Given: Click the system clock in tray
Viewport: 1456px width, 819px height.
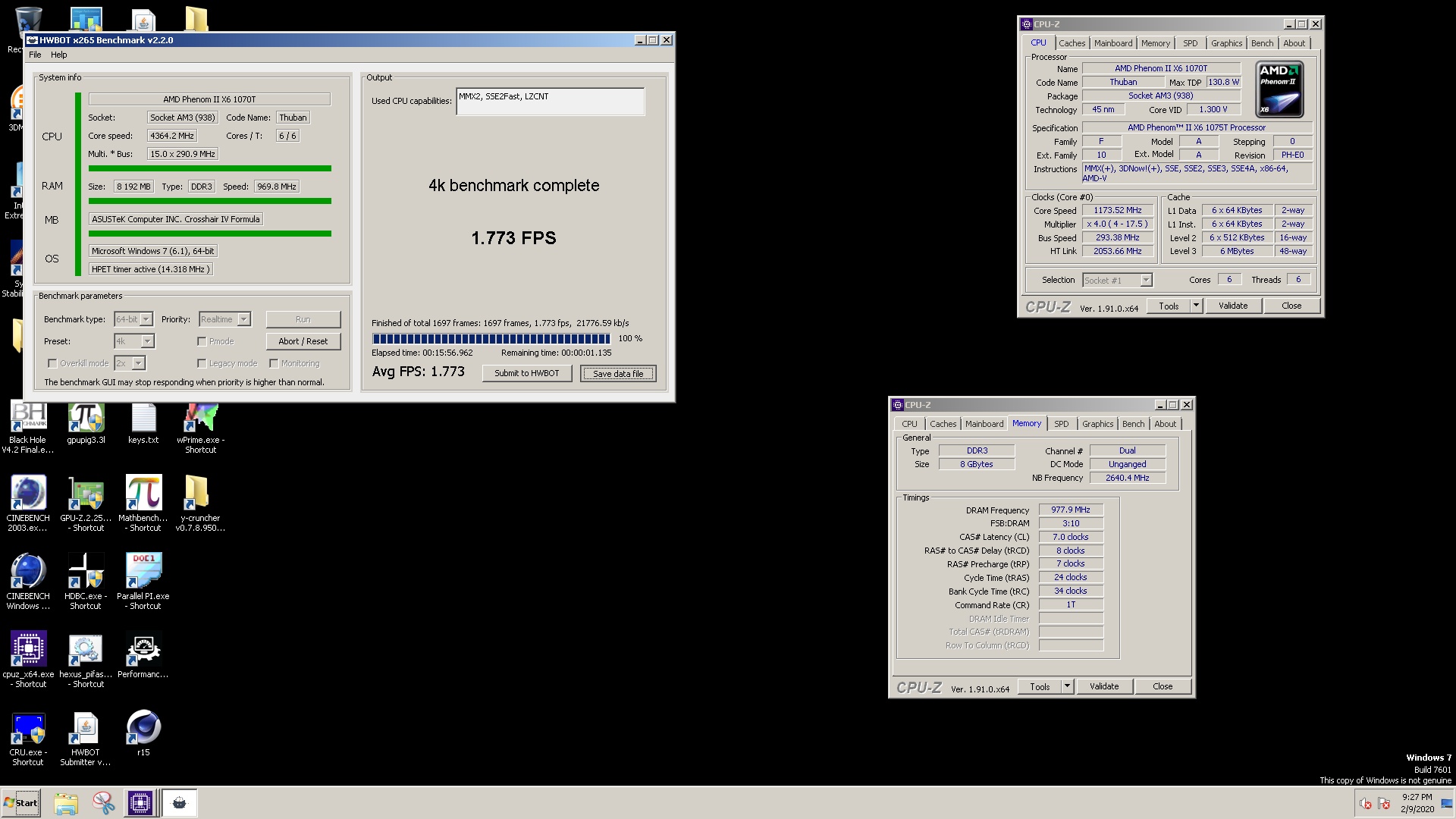Looking at the screenshot, I should coord(1417,803).
